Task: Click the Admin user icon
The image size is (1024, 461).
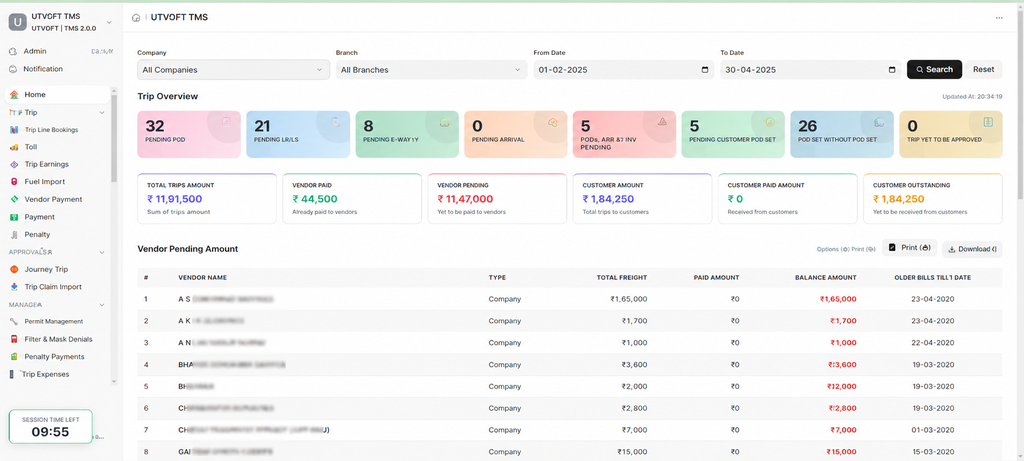Action: (x=13, y=51)
